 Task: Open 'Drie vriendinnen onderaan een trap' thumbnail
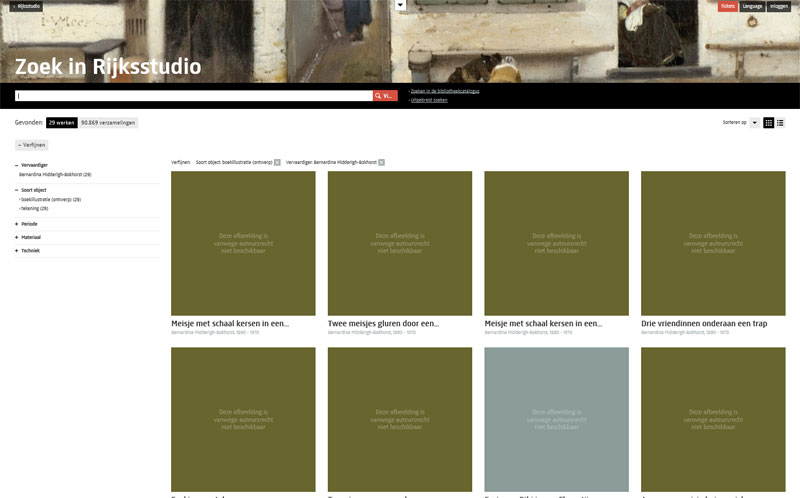[x=713, y=244]
